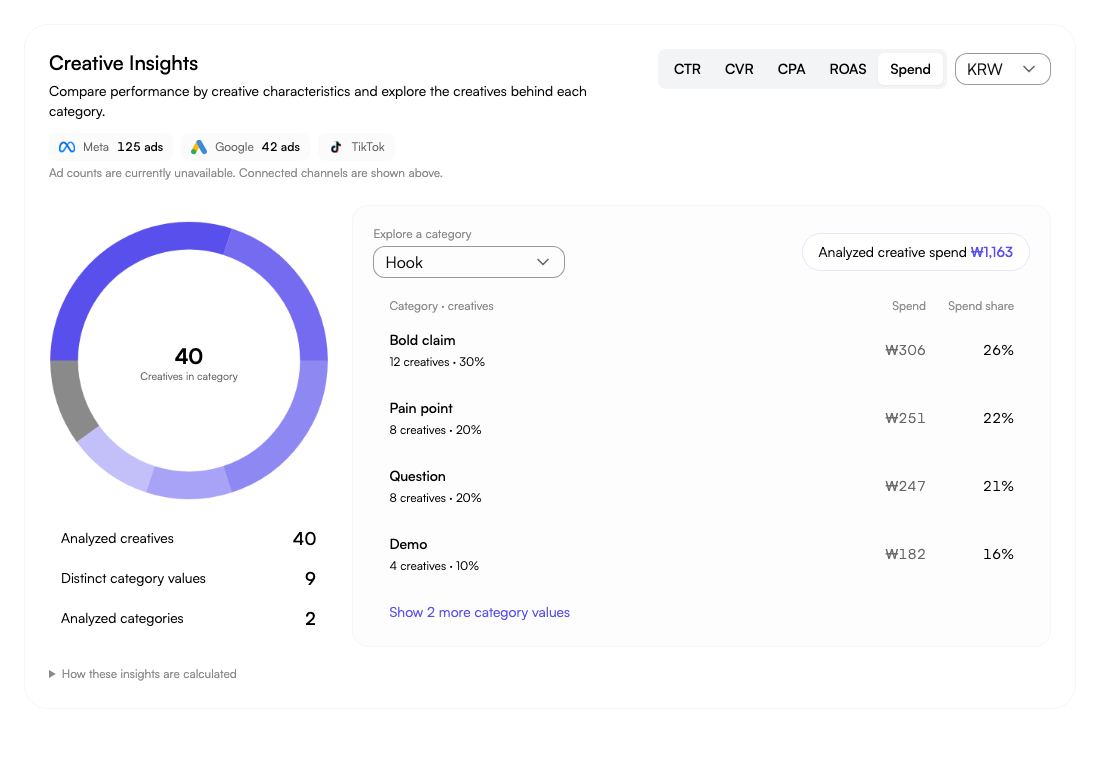Image resolution: width=1100 pixels, height=760 pixels.
Task: Click the Creative Insights heading
Action: [x=123, y=63]
